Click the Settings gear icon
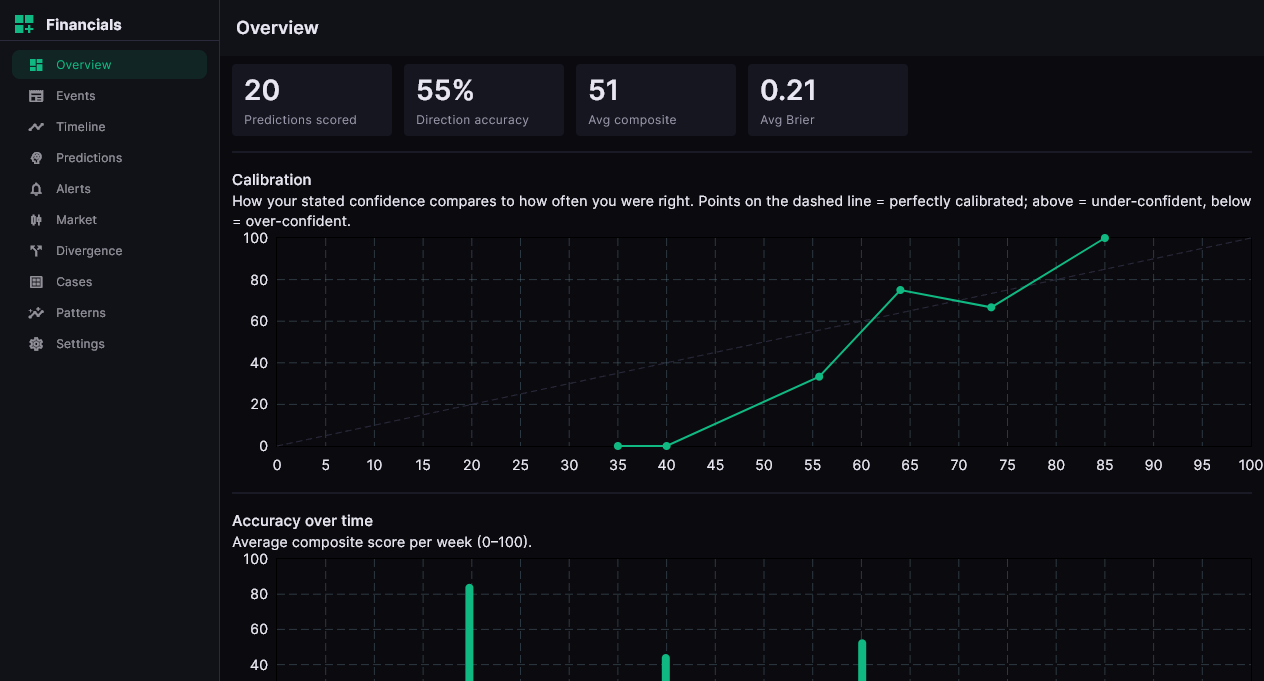Screen dimensions: 1264x681 point(36,344)
